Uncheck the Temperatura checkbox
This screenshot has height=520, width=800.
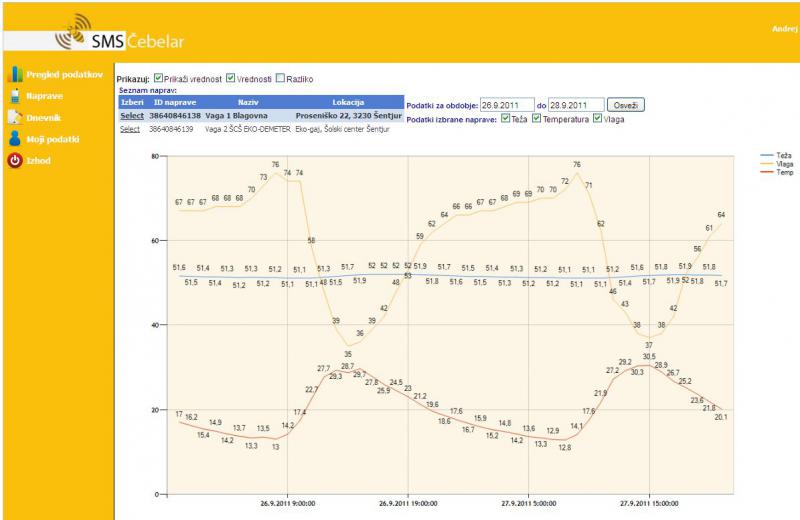[537, 119]
